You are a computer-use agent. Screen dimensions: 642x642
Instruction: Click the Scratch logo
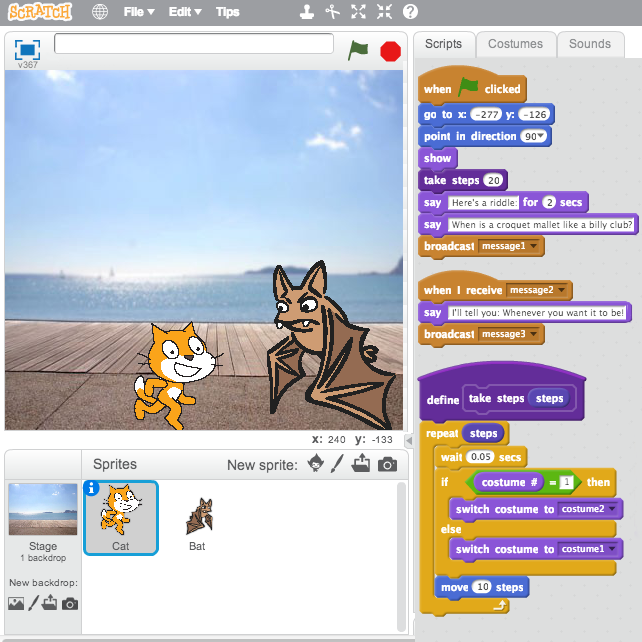tap(40, 12)
